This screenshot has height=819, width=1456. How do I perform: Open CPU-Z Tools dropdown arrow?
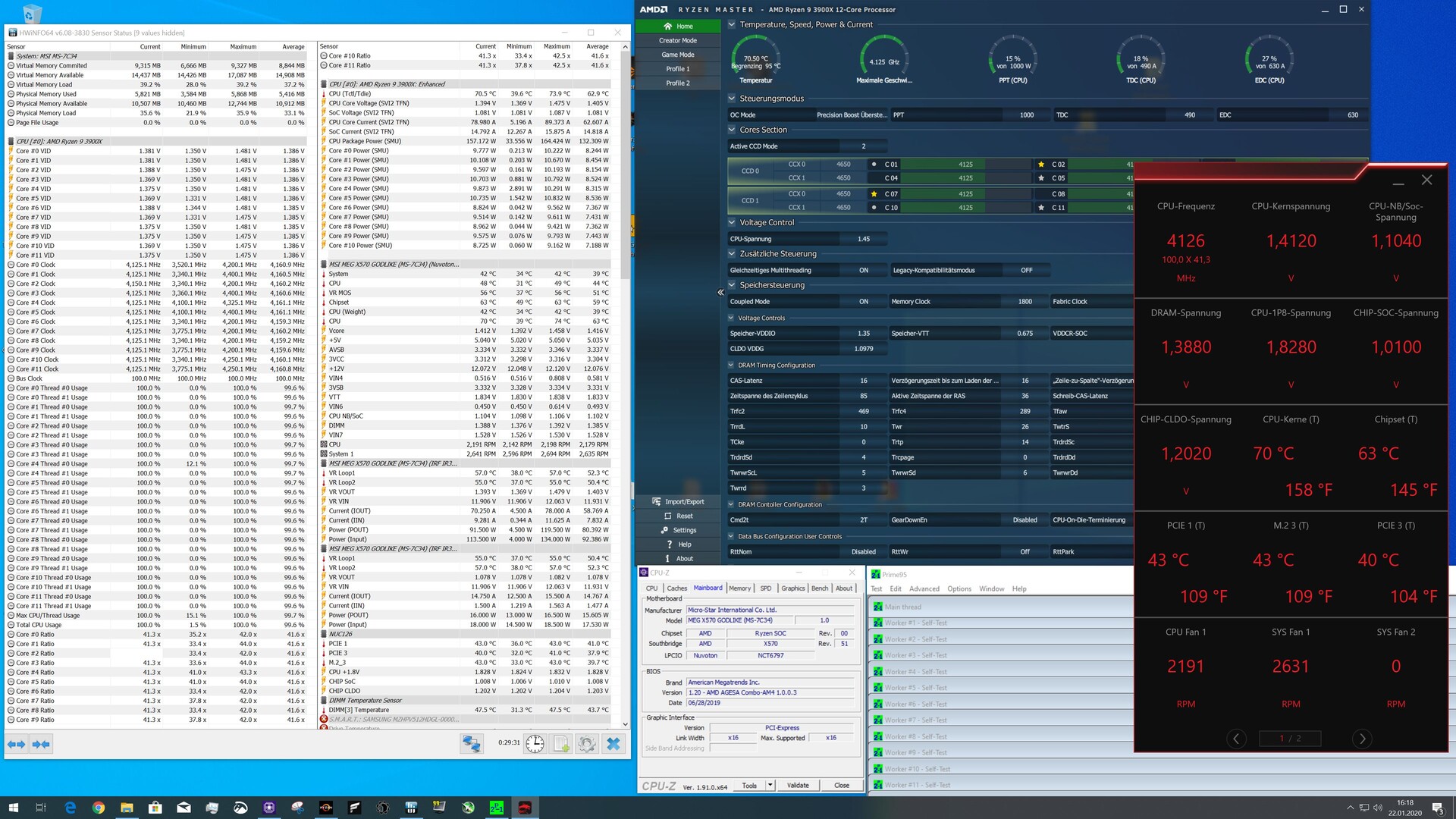(x=770, y=786)
